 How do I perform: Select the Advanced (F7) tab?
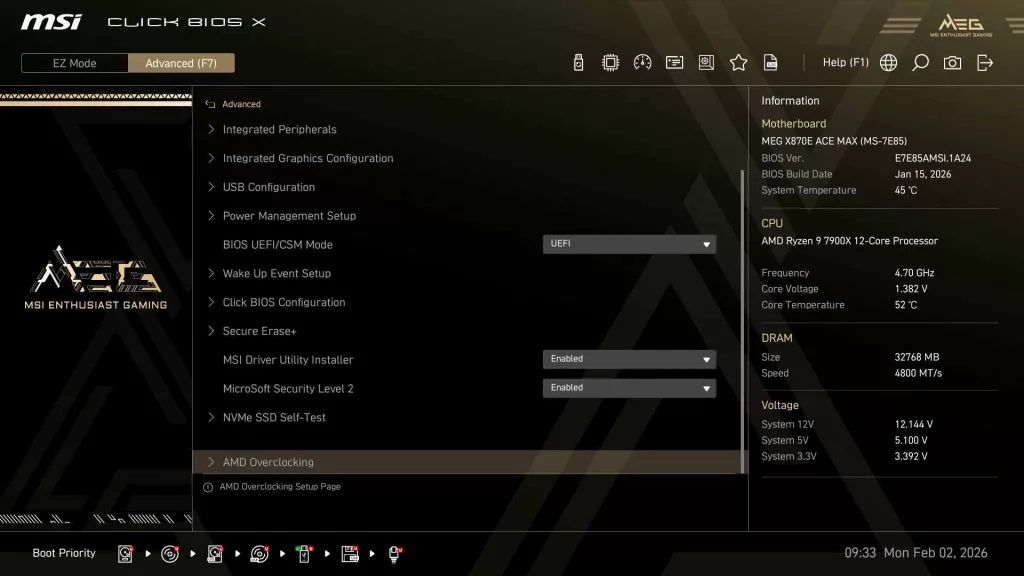coord(181,62)
